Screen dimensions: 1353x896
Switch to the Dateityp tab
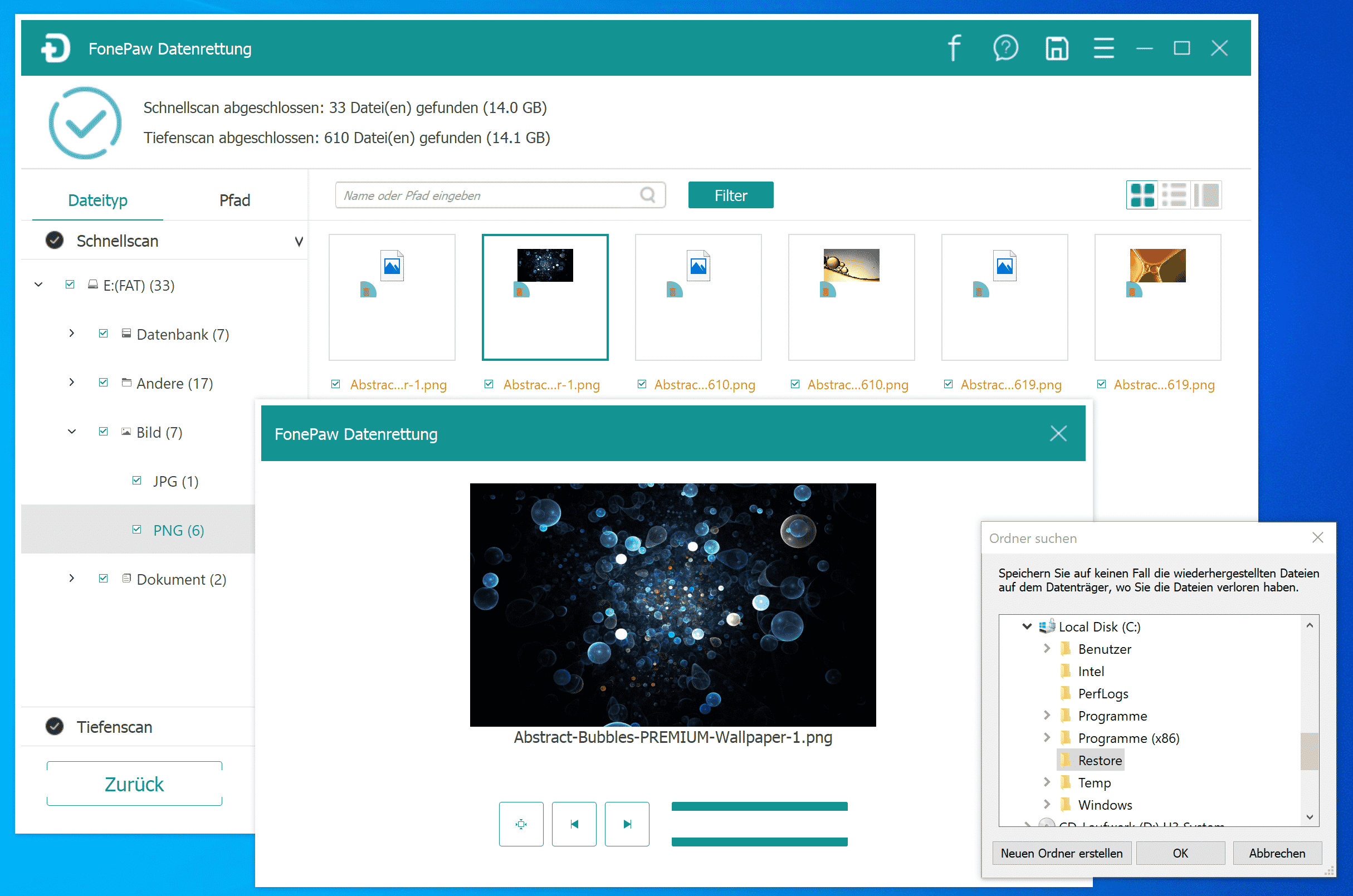[x=97, y=200]
